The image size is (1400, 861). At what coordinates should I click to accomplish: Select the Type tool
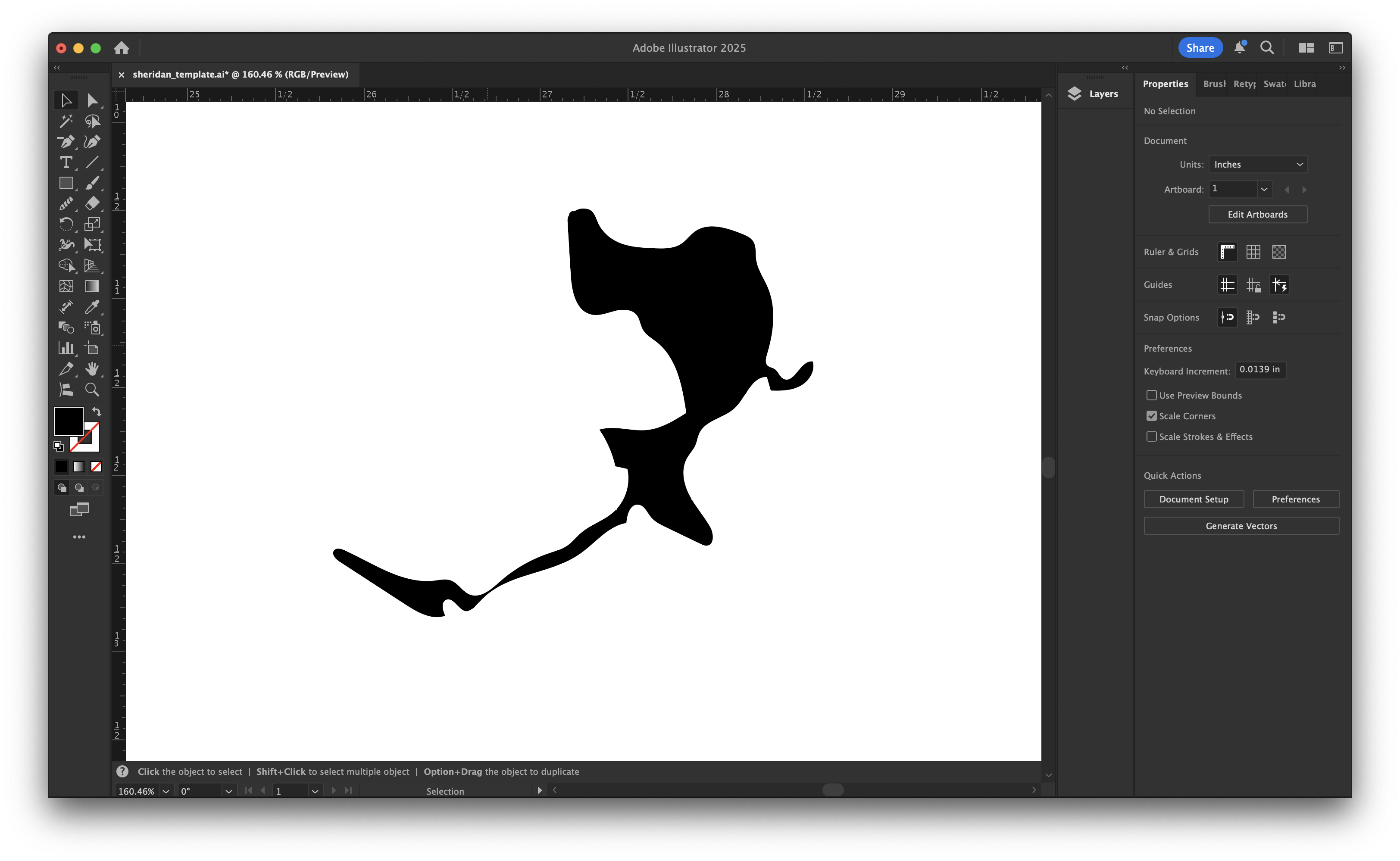tap(67, 162)
